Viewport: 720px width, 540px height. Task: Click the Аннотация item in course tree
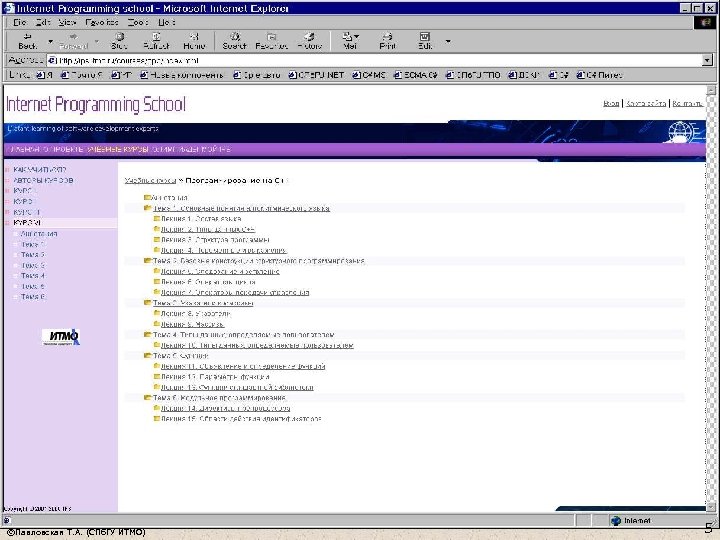(169, 197)
